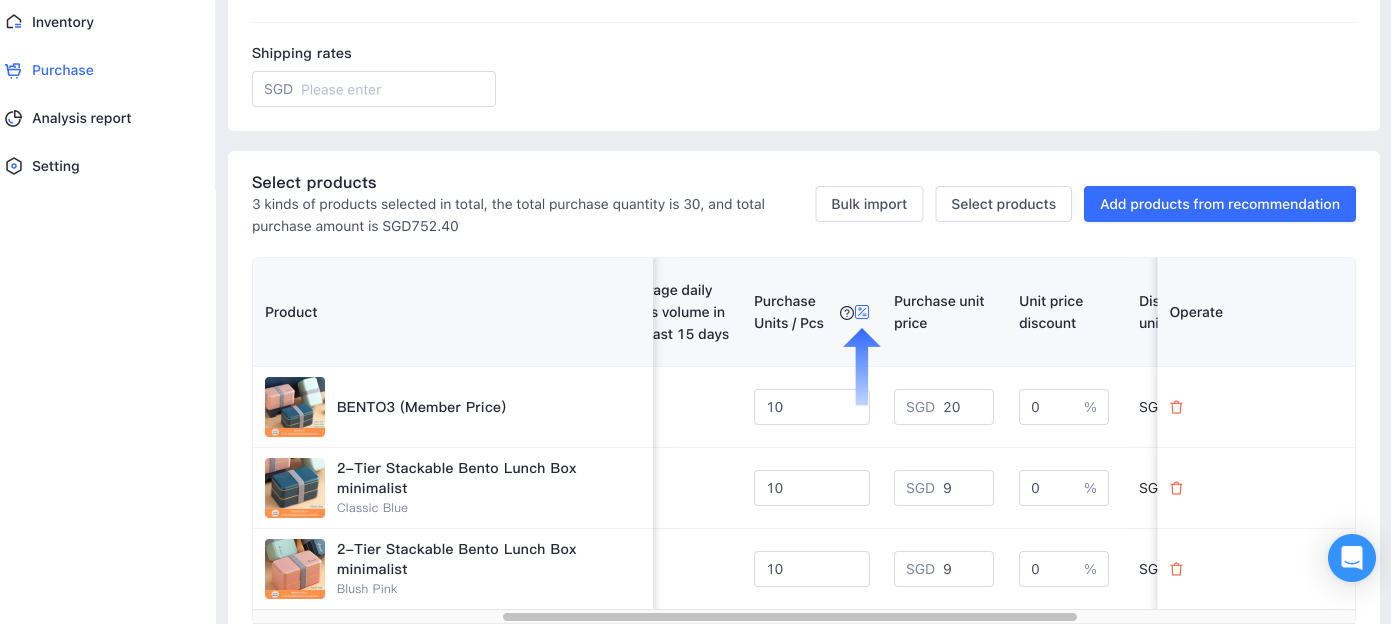
Task: Click the Setting hexagon icon
Action: pyautogui.click(x=14, y=166)
